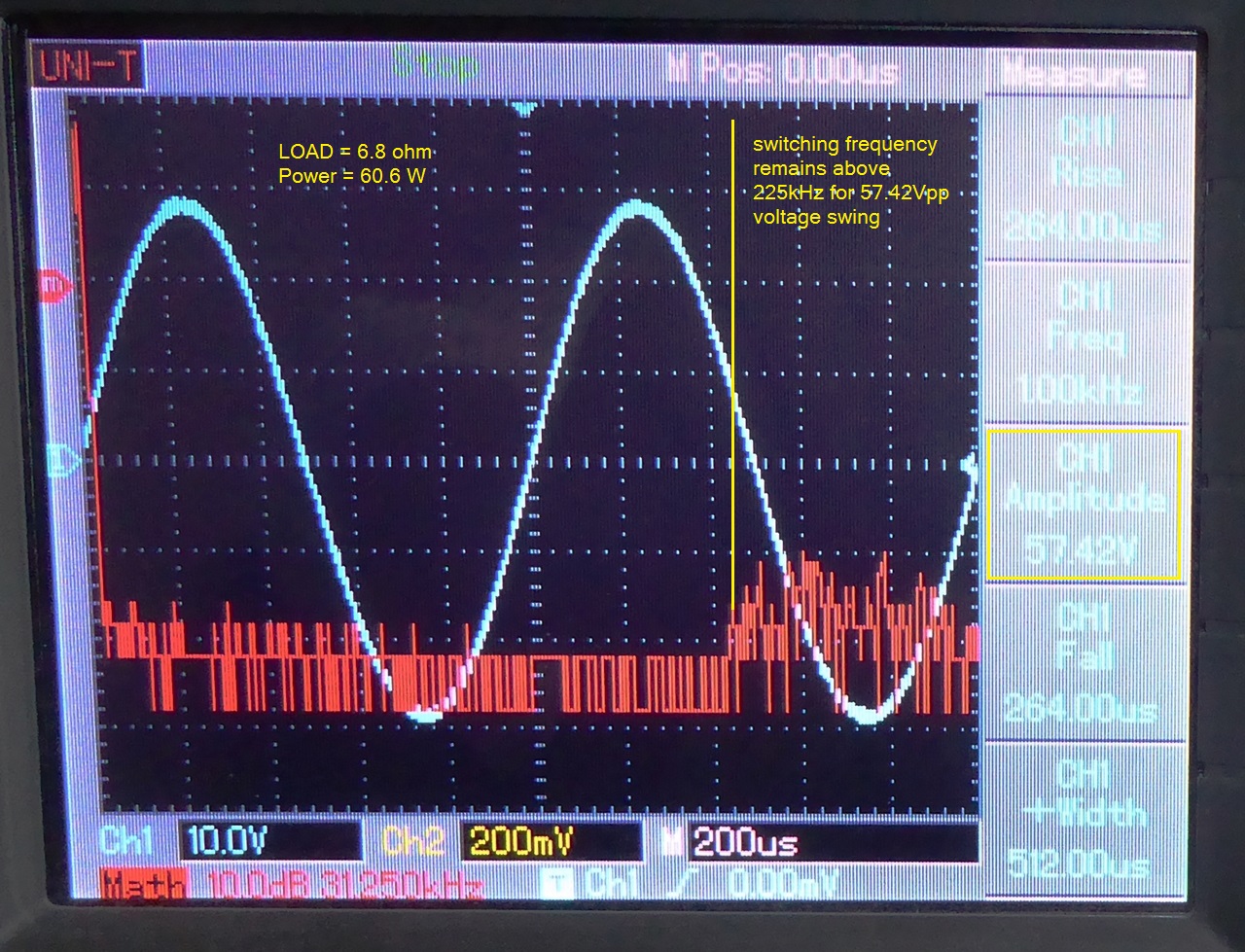Click the Stop acquisition status label
The image size is (1245, 952).
tap(436, 66)
